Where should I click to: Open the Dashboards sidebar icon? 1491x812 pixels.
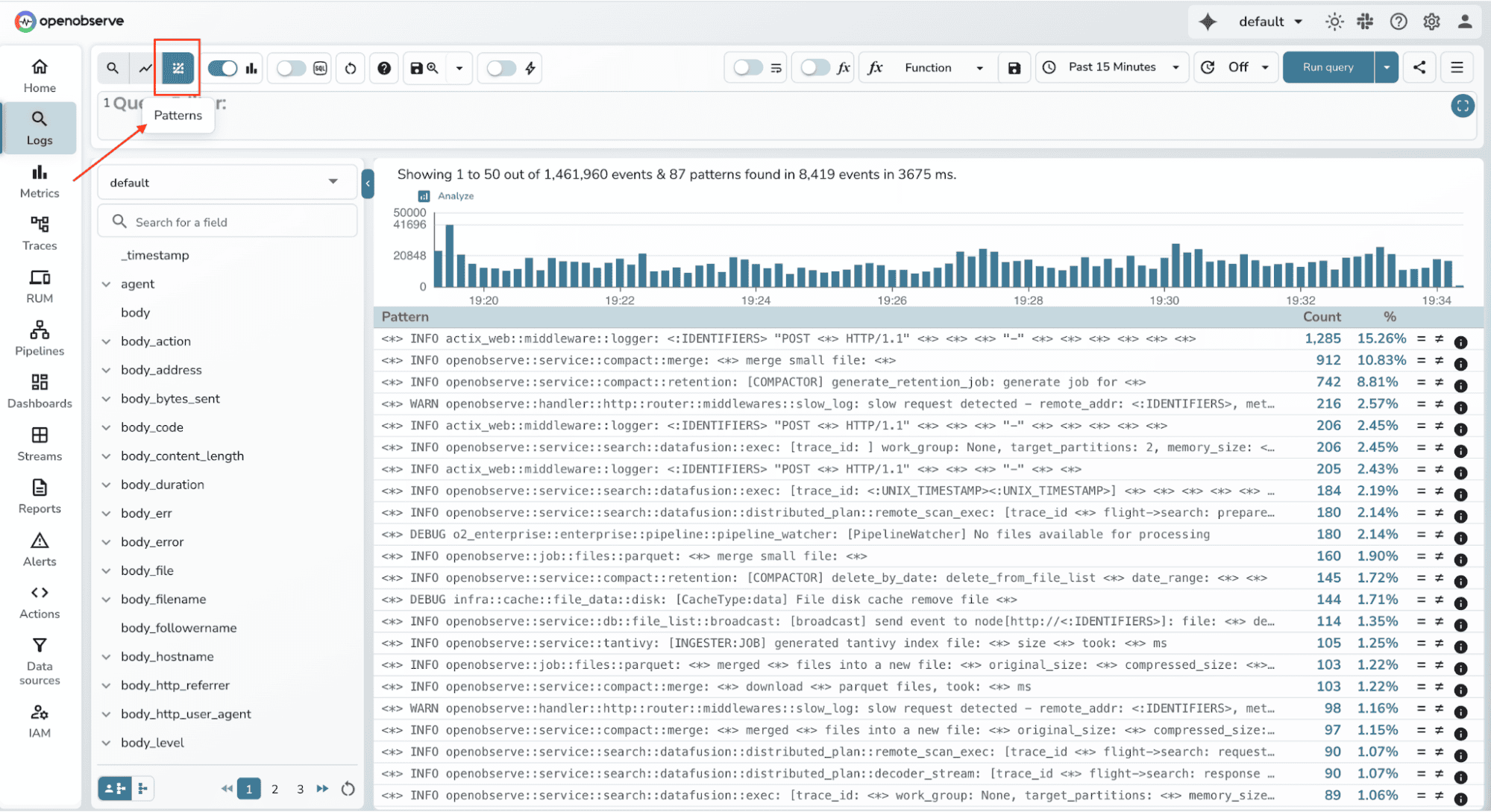click(40, 389)
